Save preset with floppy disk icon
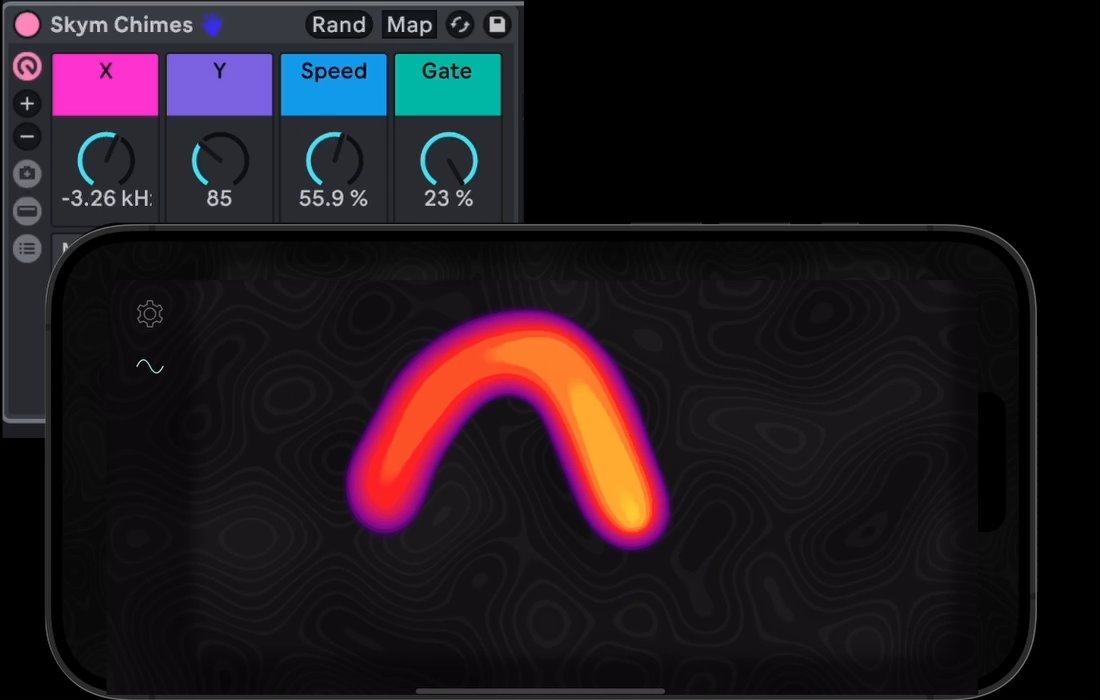Image resolution: width=1100 pixels, height=700 pixels. click(497, 25)
